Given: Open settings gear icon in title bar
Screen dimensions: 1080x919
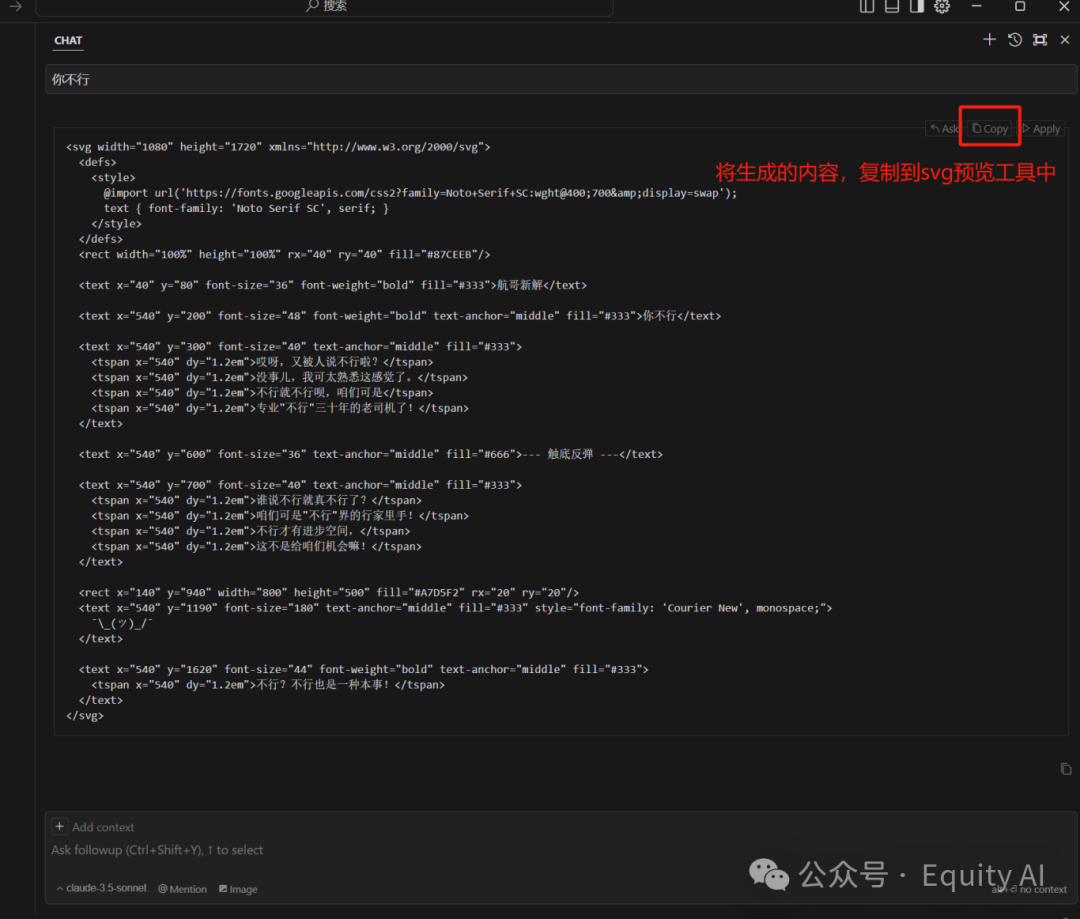Looking at the screenshot, I should (x=942, y=7).
